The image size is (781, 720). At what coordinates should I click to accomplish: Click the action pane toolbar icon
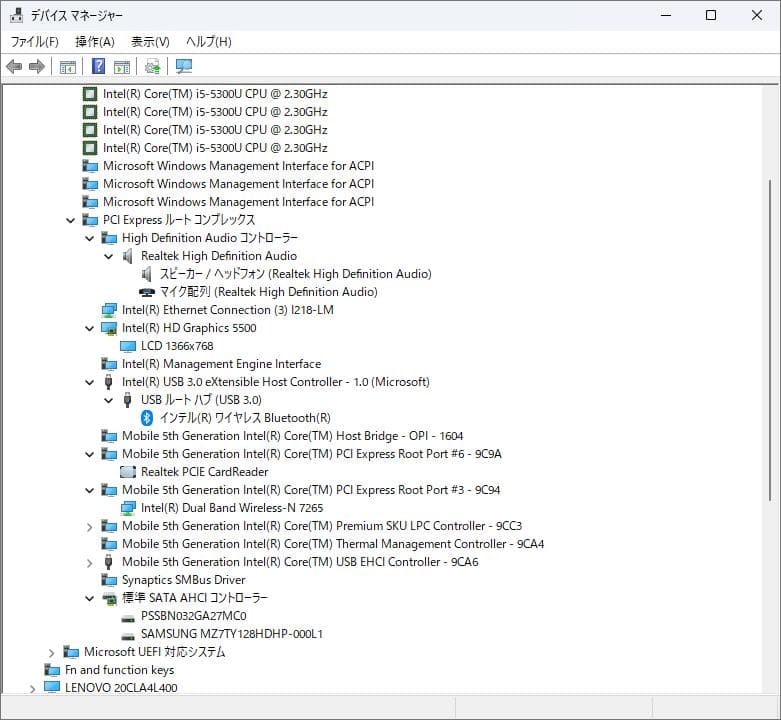pos(122,67)
